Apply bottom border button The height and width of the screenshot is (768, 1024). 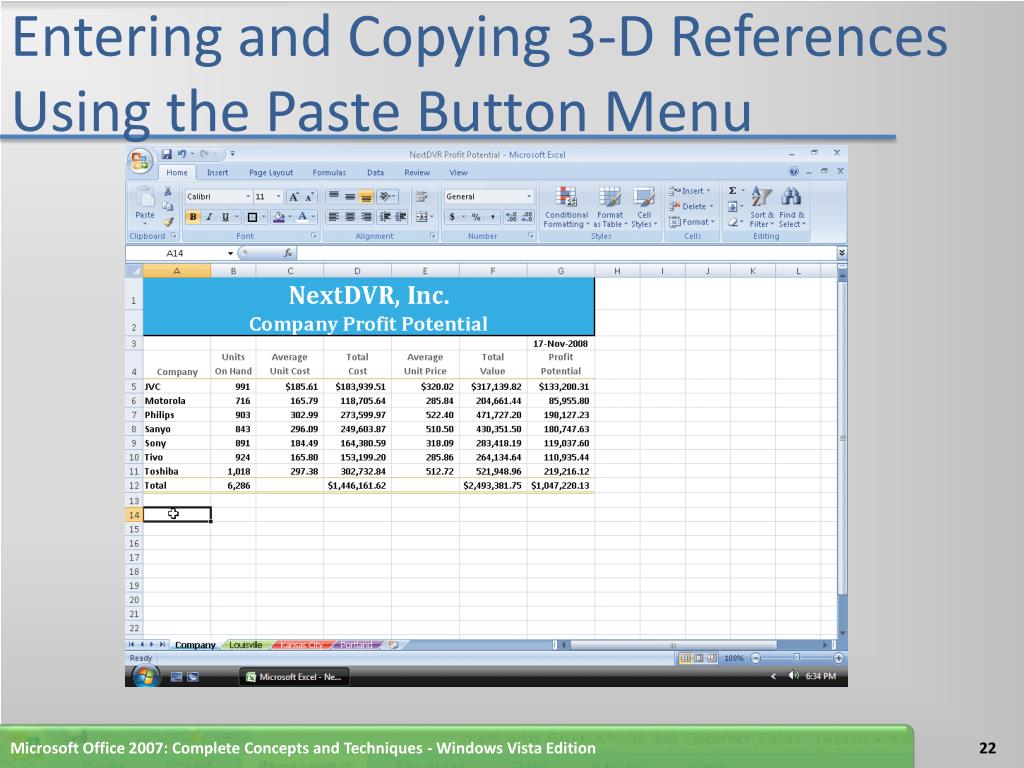[252, 217]
